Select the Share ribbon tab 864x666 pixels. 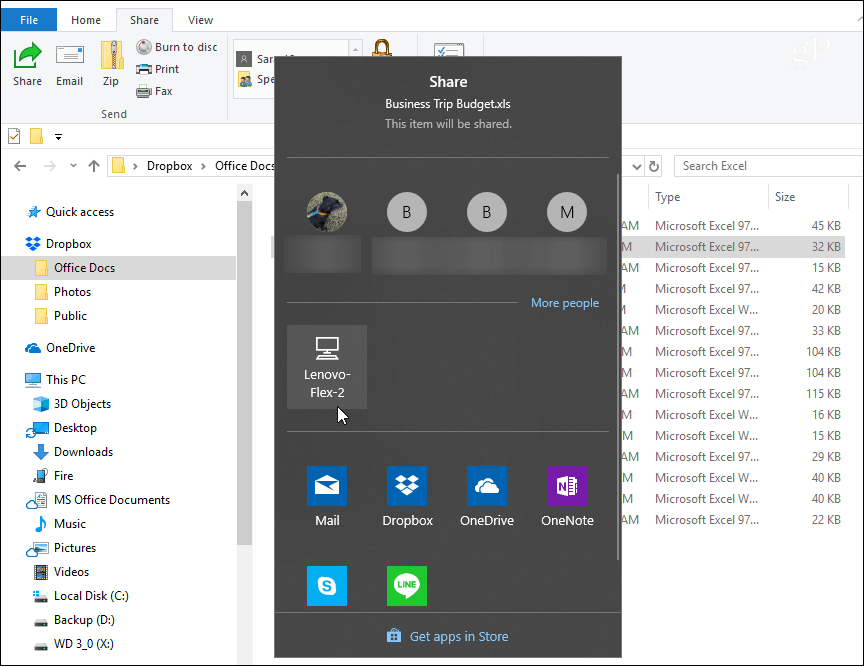pyautogui.click(x=144, y=20)
